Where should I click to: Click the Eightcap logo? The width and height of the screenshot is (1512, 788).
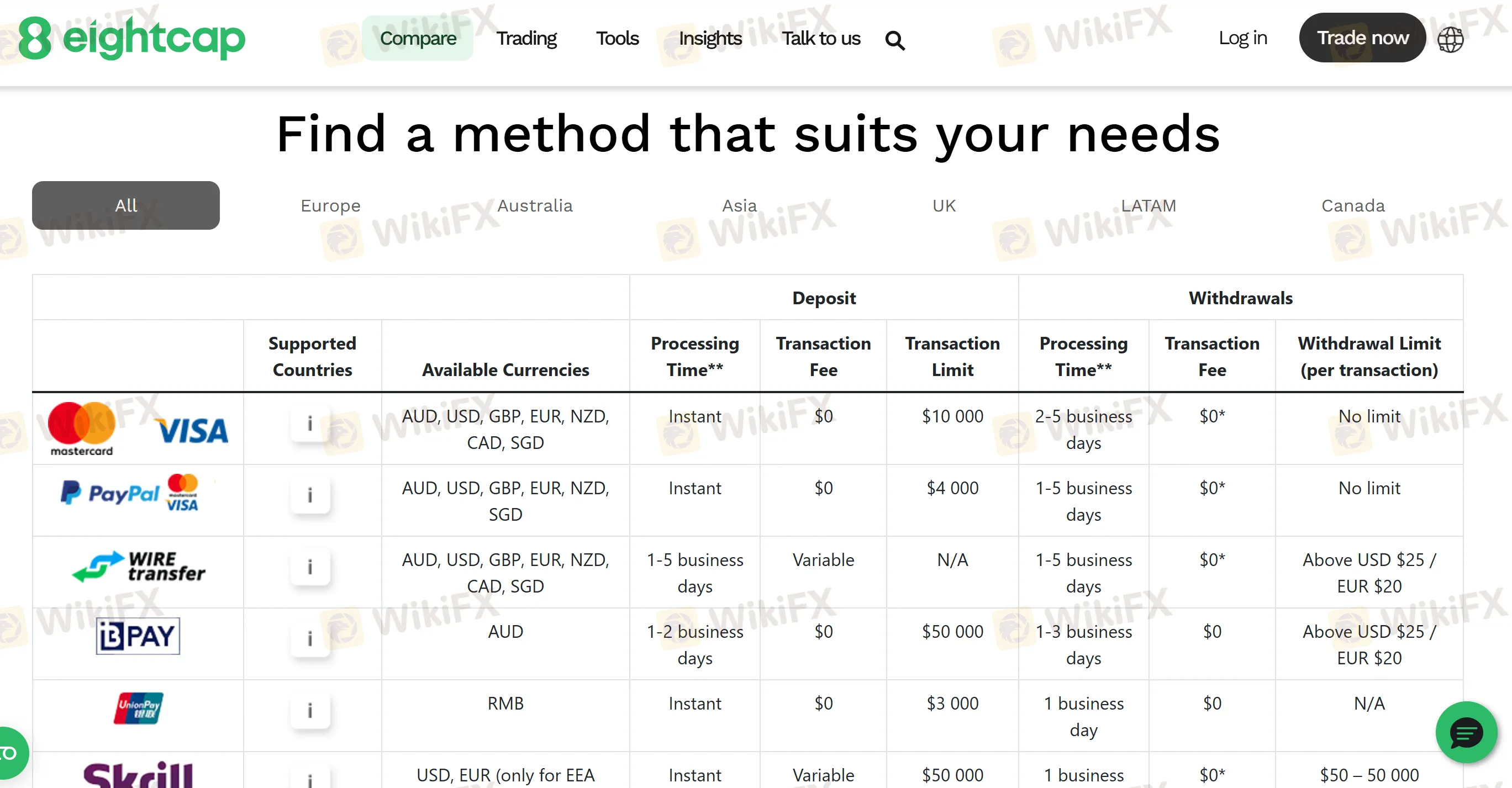coord(132,38)
